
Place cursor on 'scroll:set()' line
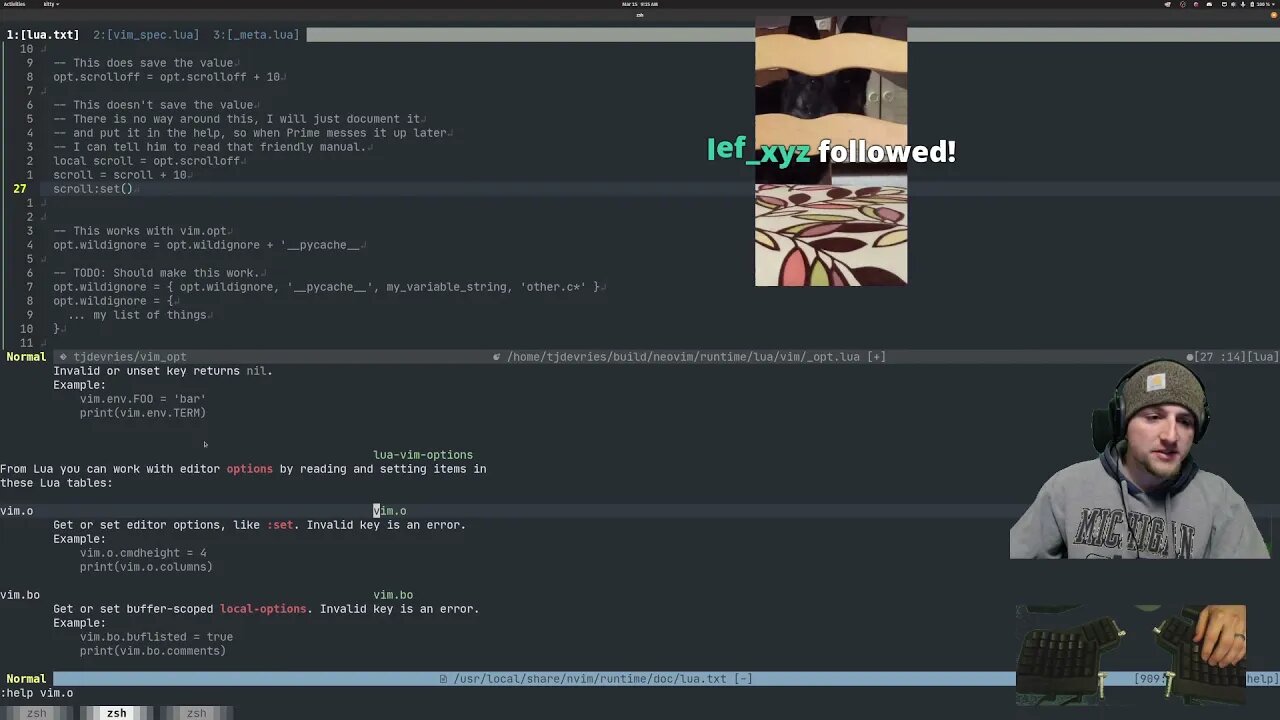pos(93,189)
